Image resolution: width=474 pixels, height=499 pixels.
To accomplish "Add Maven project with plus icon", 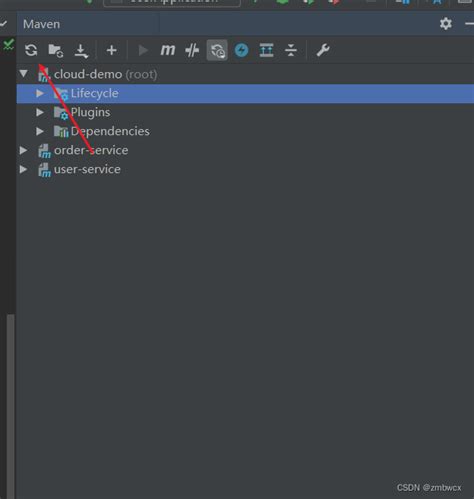I will pyautogui.click(x=111, y=50).
